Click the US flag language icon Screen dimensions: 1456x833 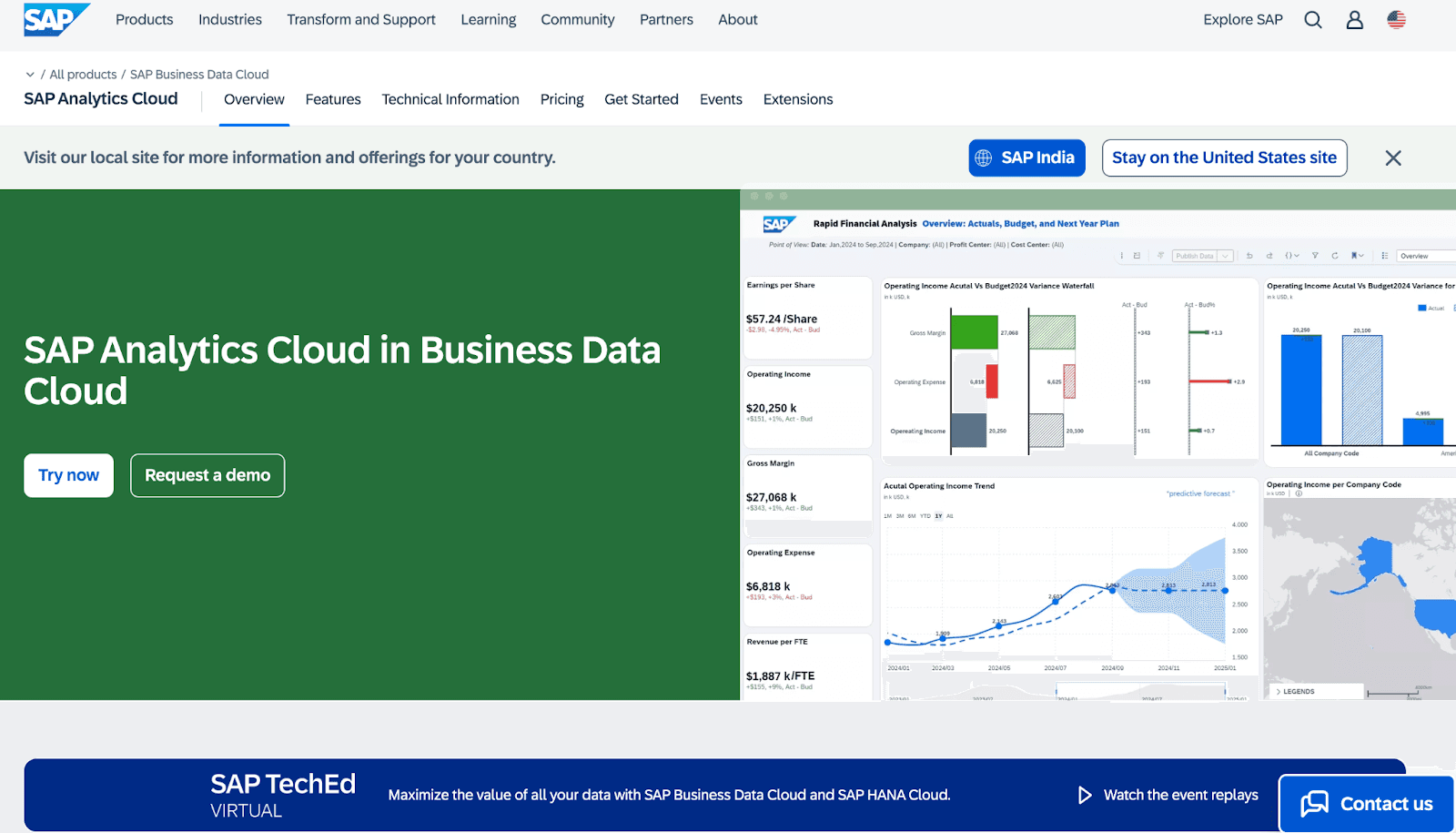1396,19
